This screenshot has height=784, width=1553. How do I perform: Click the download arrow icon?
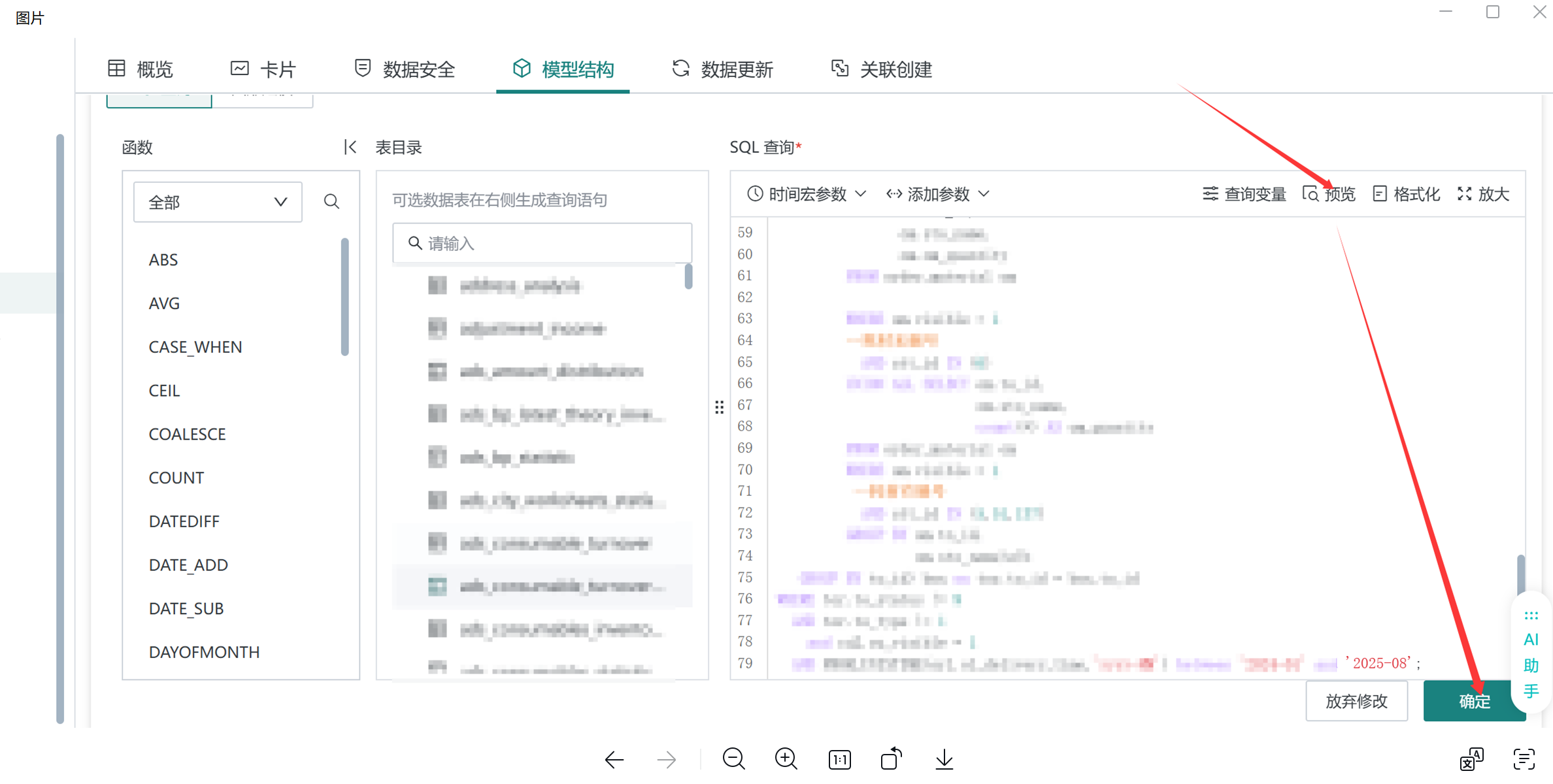point(944,759)
